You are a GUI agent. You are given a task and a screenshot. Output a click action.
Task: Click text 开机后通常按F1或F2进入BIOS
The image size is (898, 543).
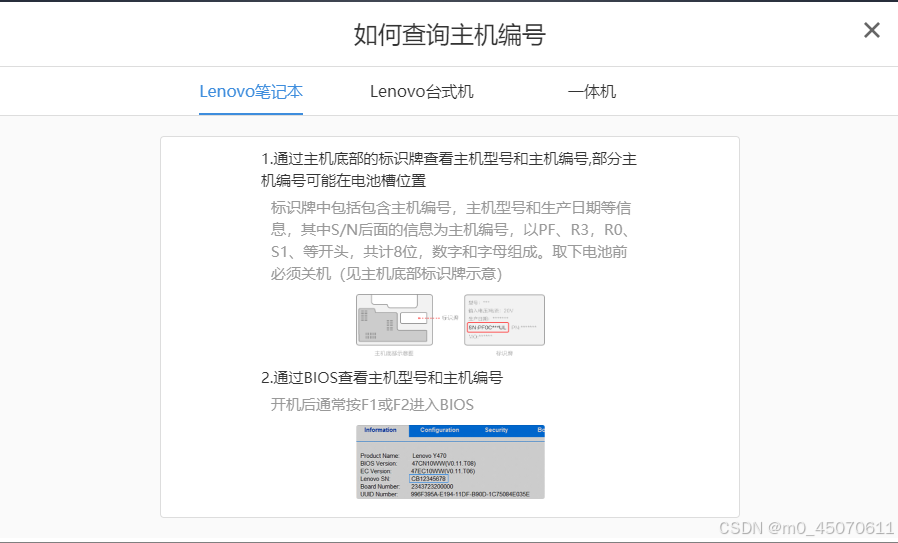pos(372,405)
